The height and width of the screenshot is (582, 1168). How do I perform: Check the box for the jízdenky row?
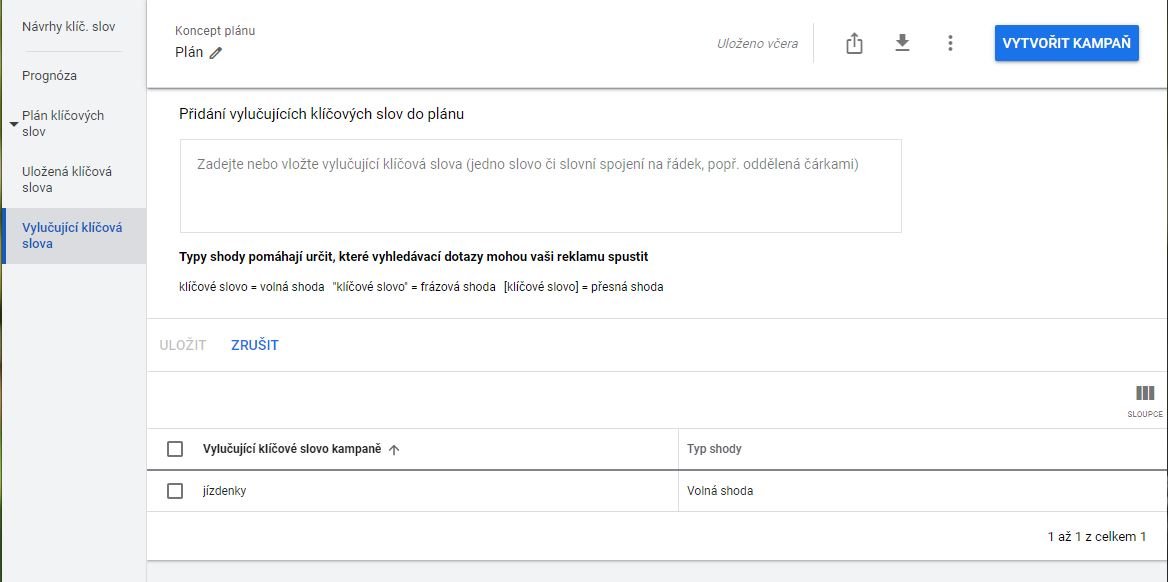point(175,491)
